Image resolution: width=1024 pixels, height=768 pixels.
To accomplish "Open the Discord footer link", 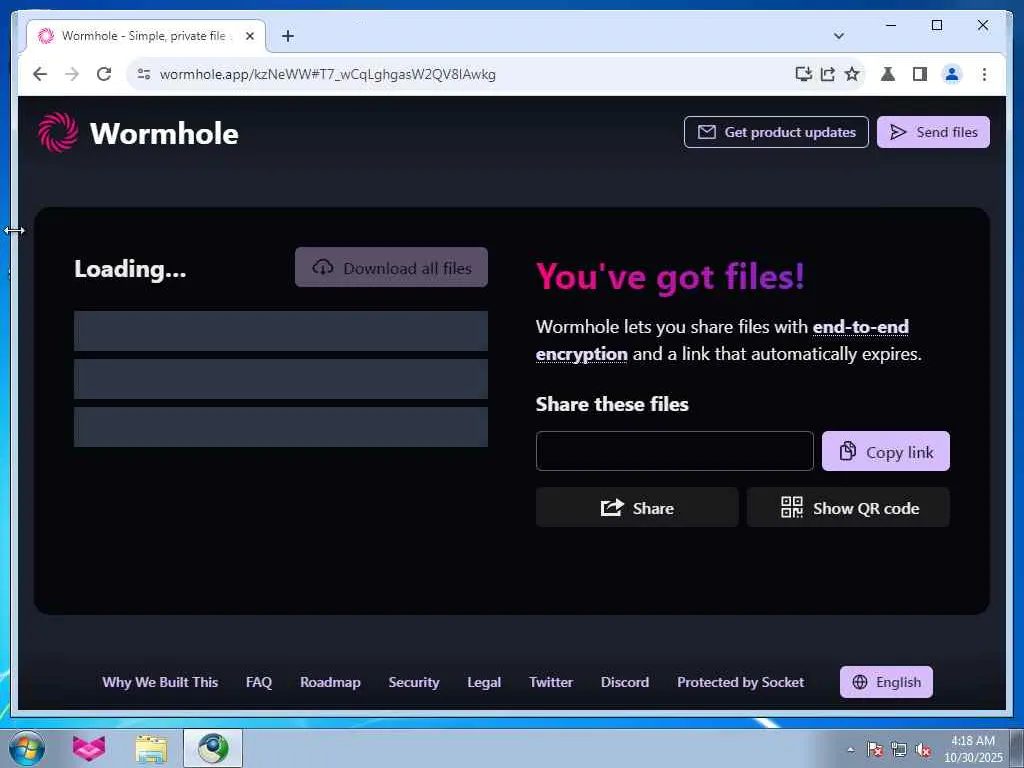I will click(x=625, y=682).
